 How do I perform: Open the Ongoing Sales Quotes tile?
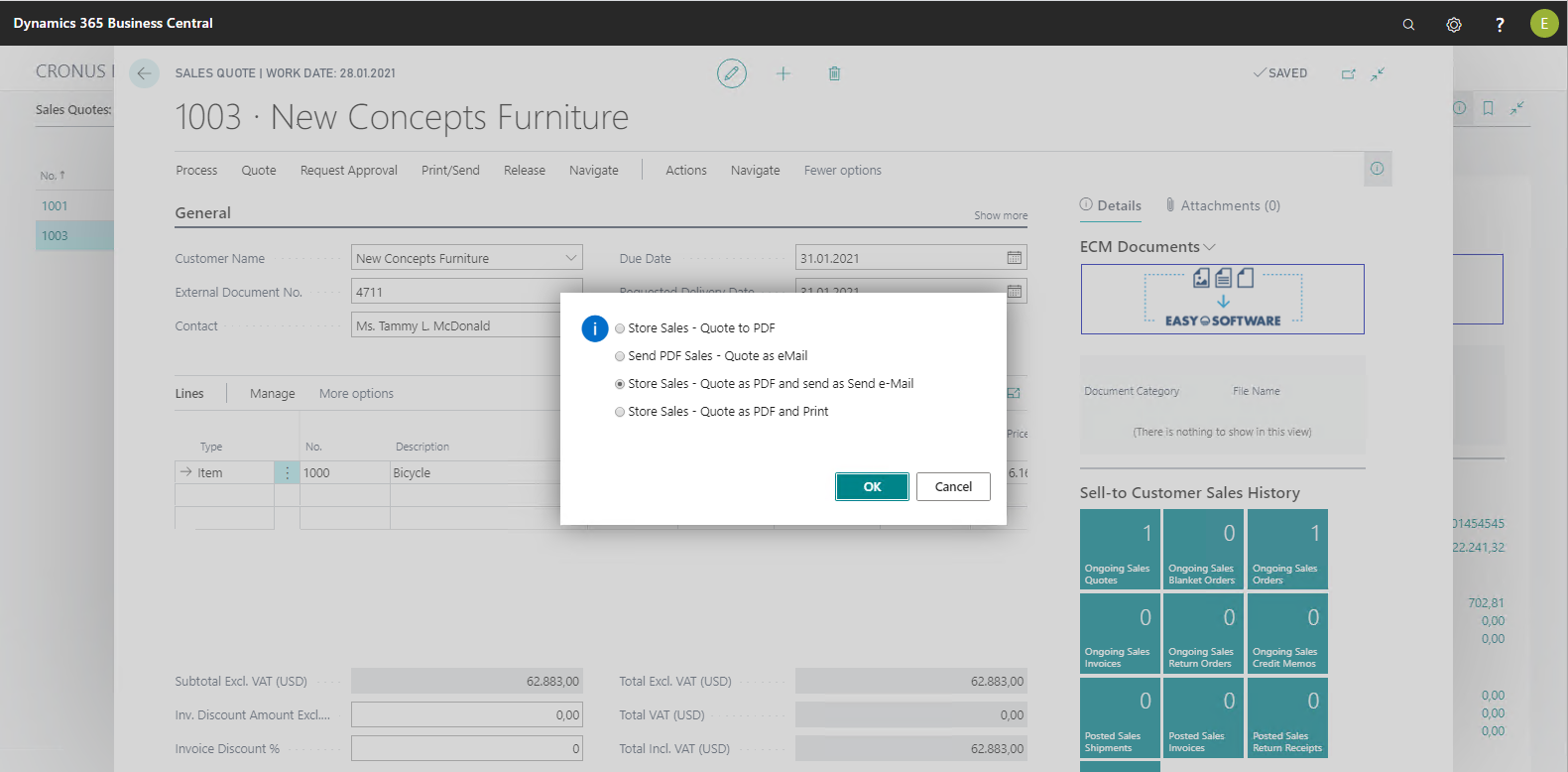click(x=1119, y=550)
